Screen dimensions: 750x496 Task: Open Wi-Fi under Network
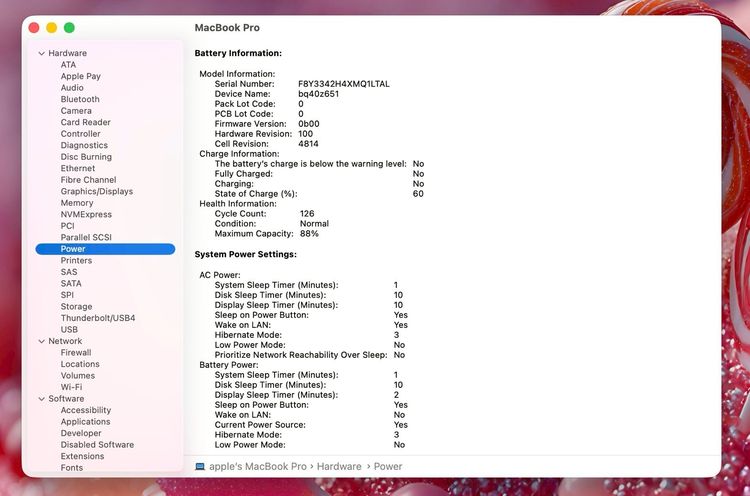coord(71,387)
